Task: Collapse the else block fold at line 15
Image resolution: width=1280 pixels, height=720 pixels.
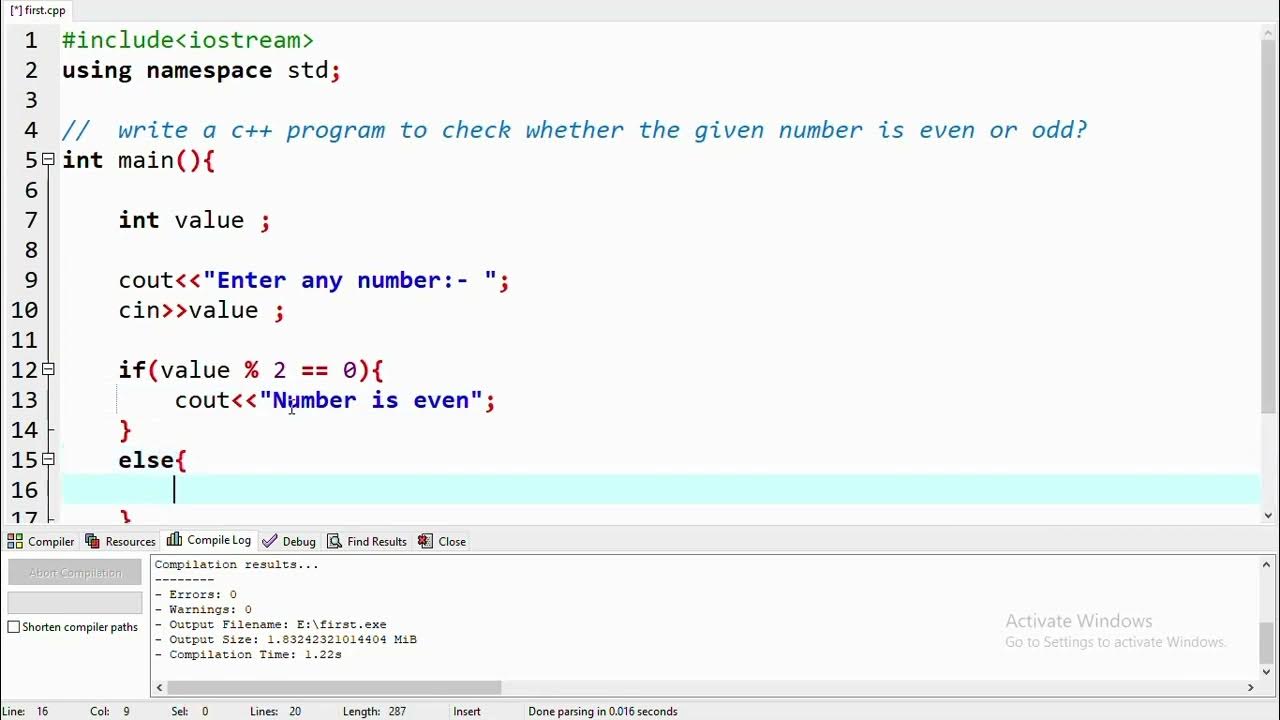Action: click(48, 459)
